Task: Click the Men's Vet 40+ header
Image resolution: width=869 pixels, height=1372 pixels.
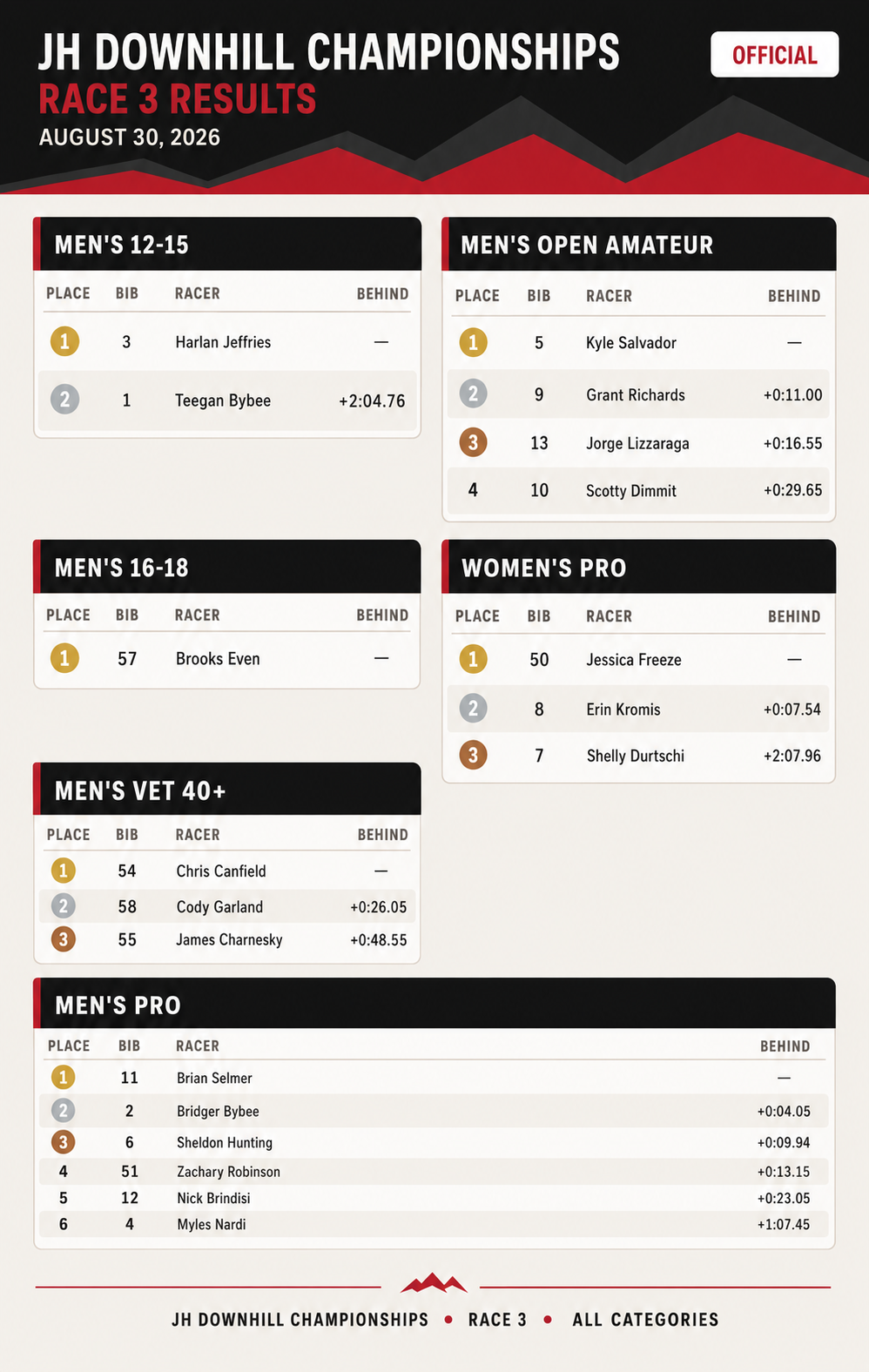Action: (x=227, y=790)
